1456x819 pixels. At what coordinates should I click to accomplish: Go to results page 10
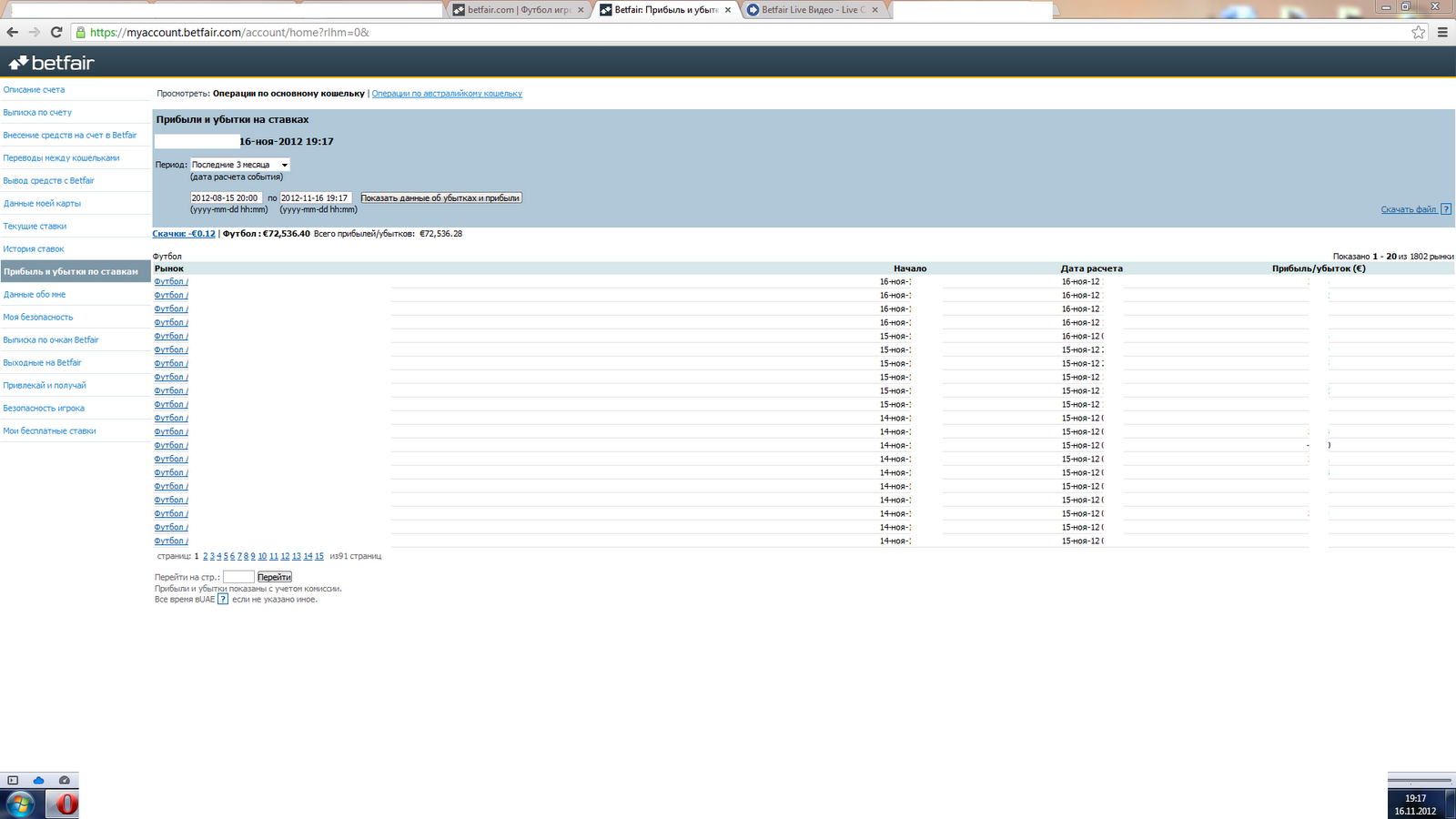[262, 556]
